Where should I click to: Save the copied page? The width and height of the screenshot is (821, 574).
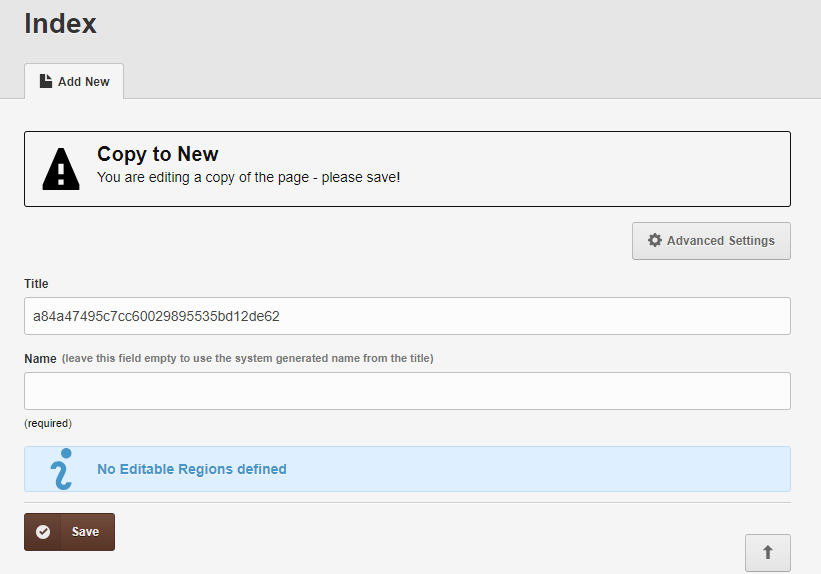coord(69,532)
